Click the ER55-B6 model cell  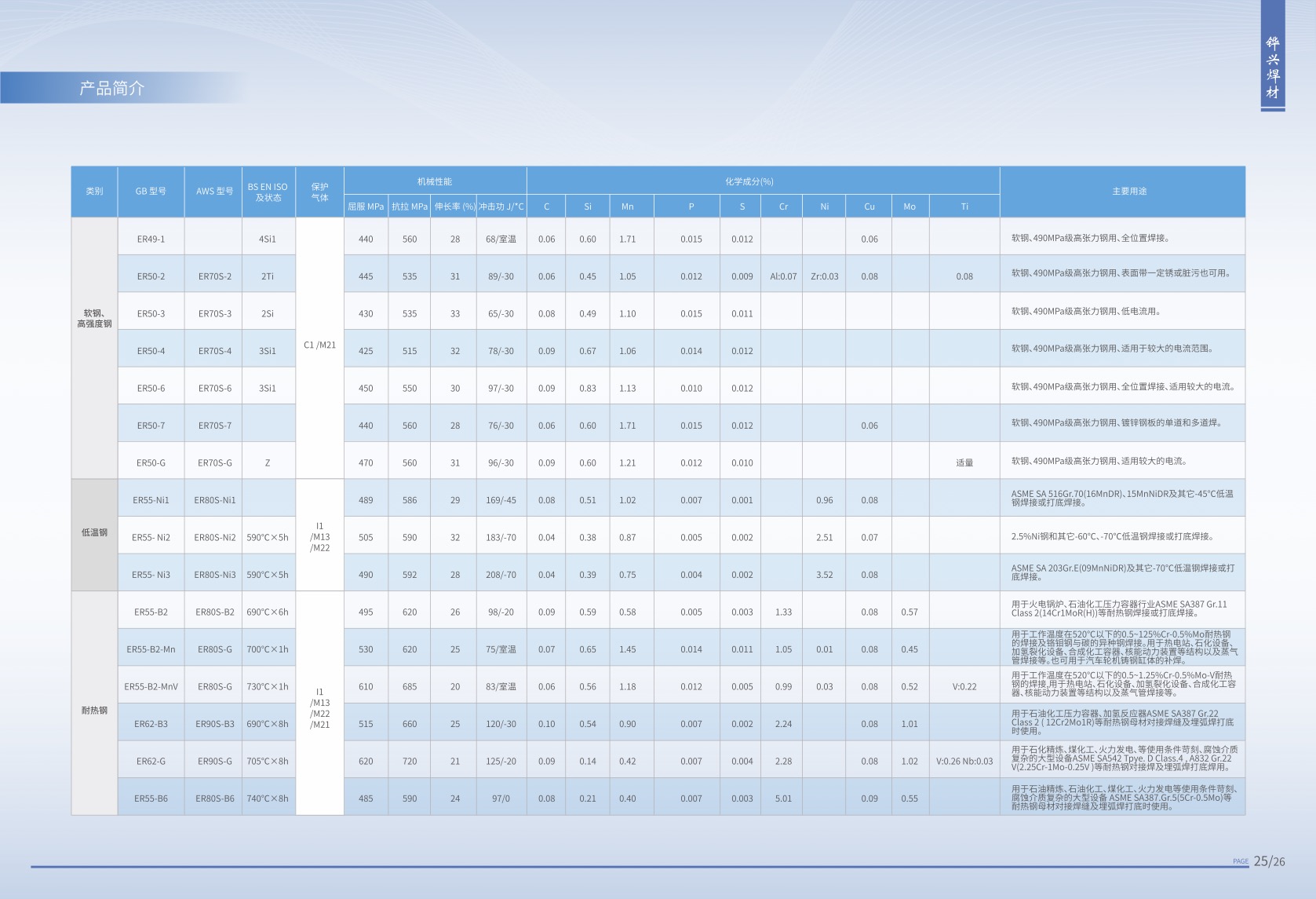point(151,799)
